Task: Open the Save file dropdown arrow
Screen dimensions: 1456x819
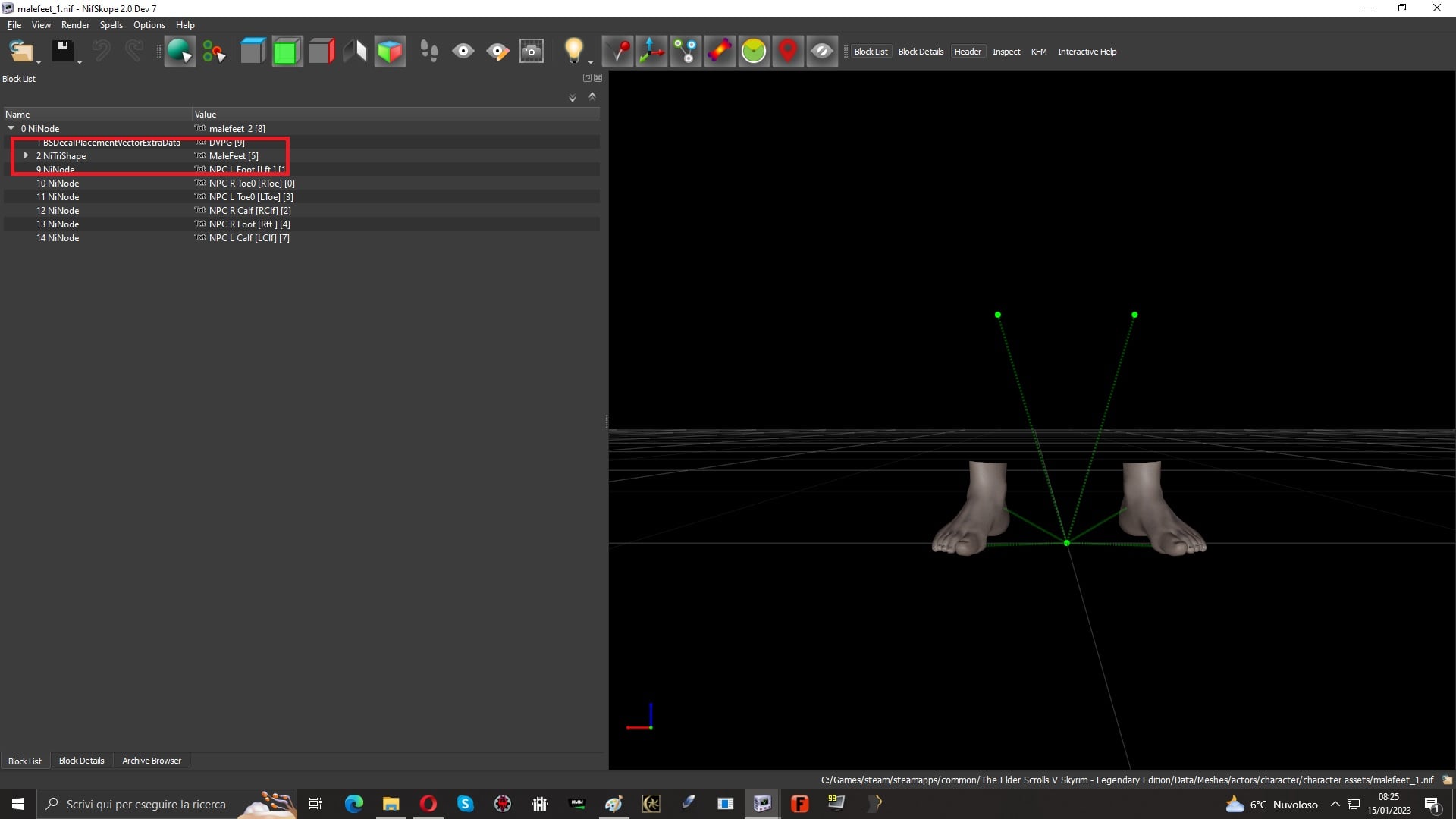Action: (80, 61)
